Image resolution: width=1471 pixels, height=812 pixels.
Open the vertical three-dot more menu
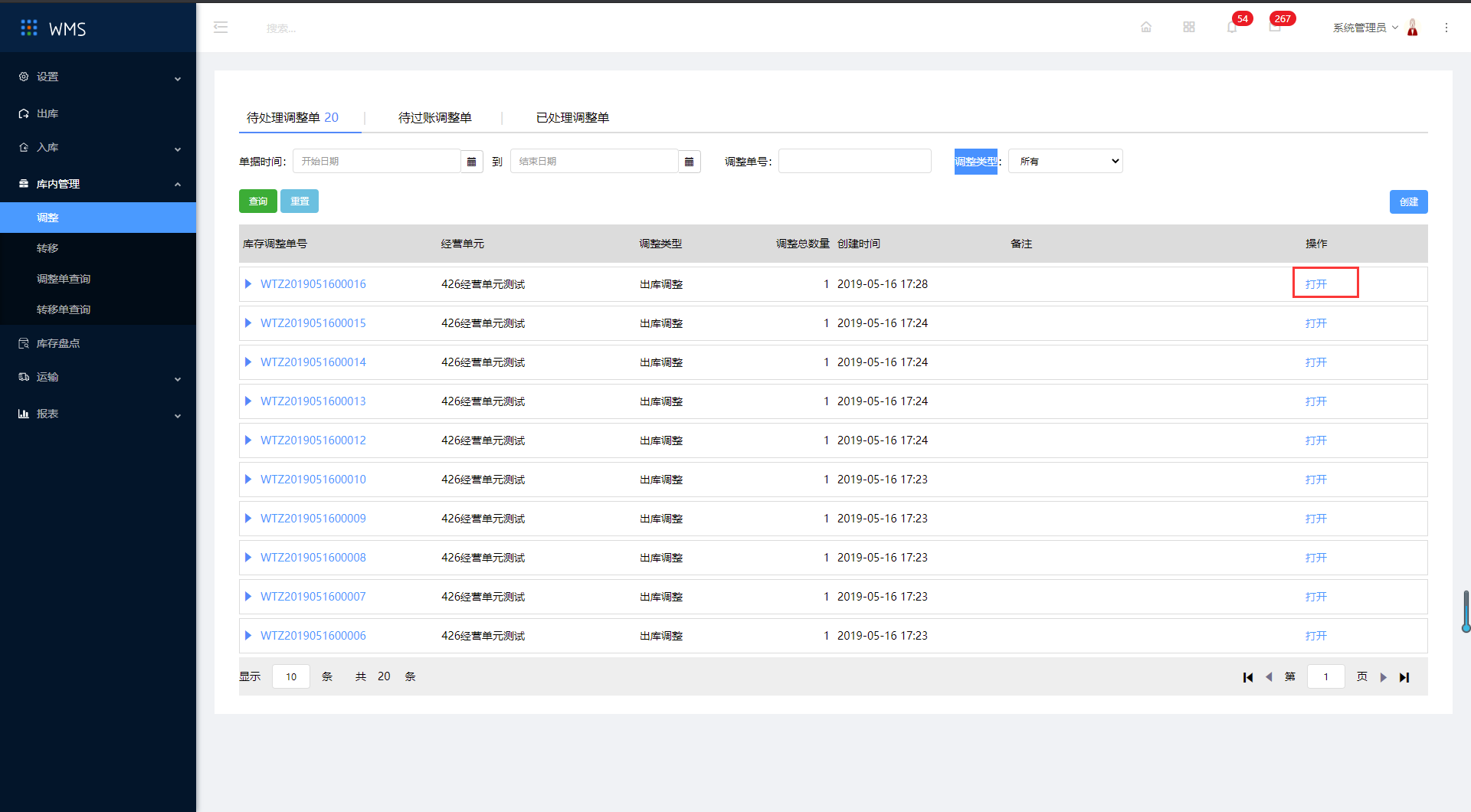(x=1446, y=28)
